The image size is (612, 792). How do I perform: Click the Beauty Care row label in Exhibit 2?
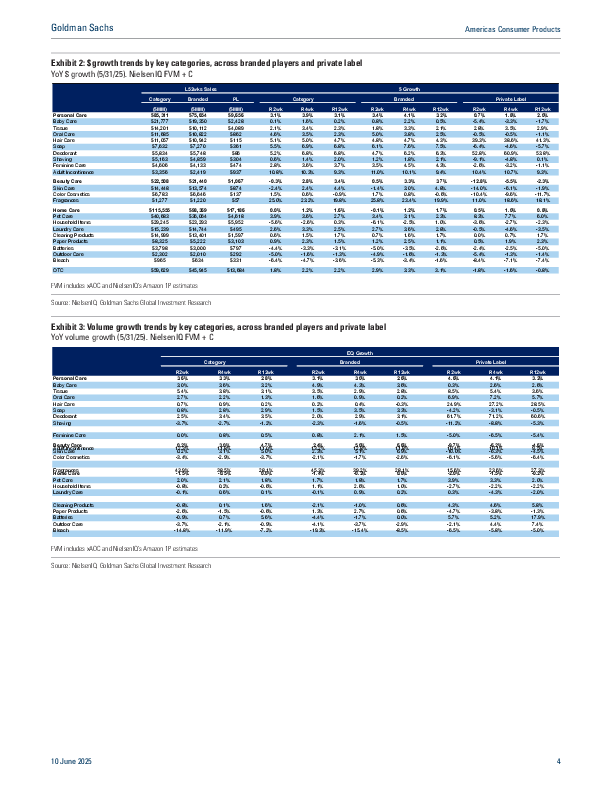(67, 181)
